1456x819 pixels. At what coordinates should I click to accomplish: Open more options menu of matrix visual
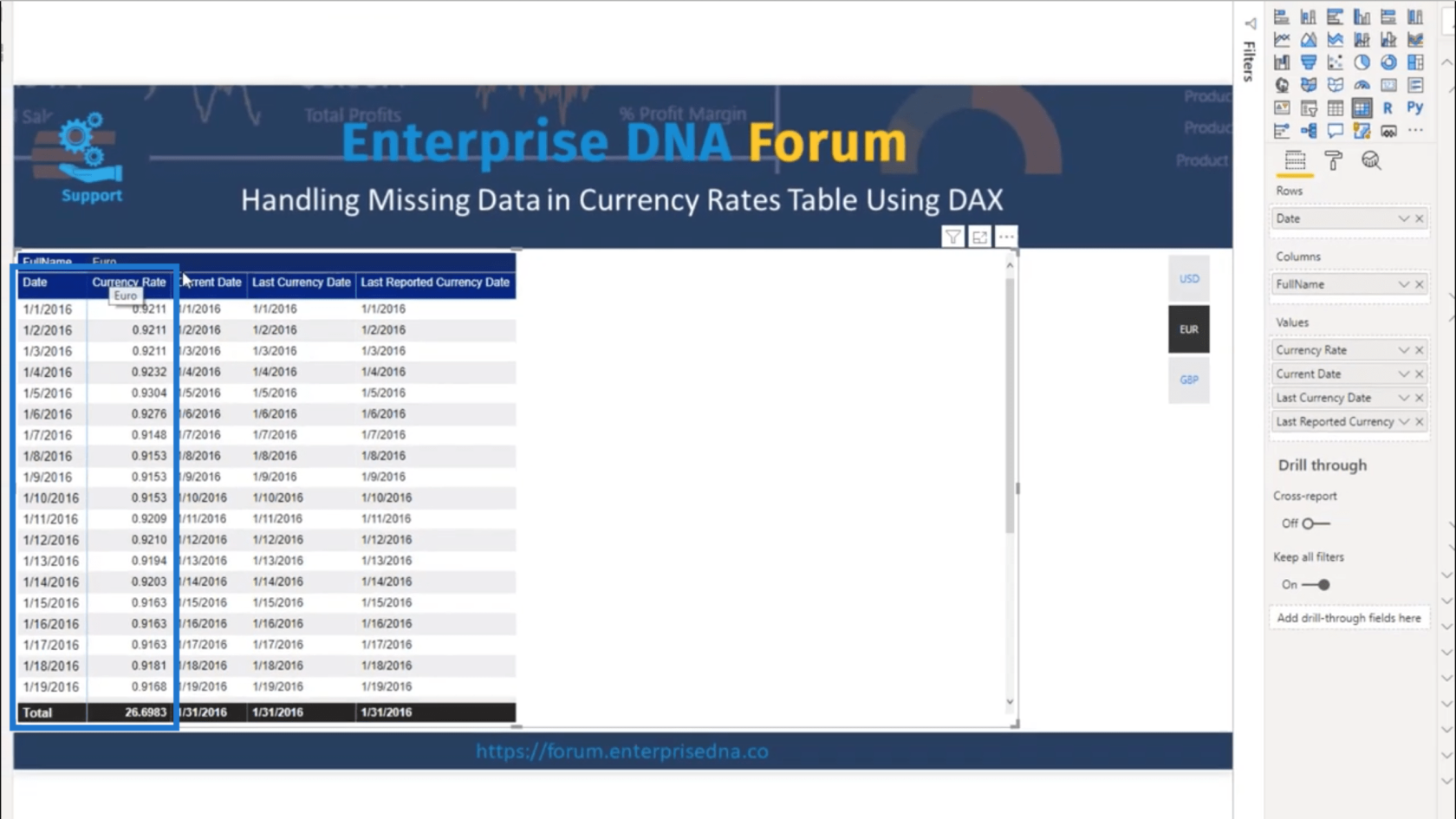1006,237
